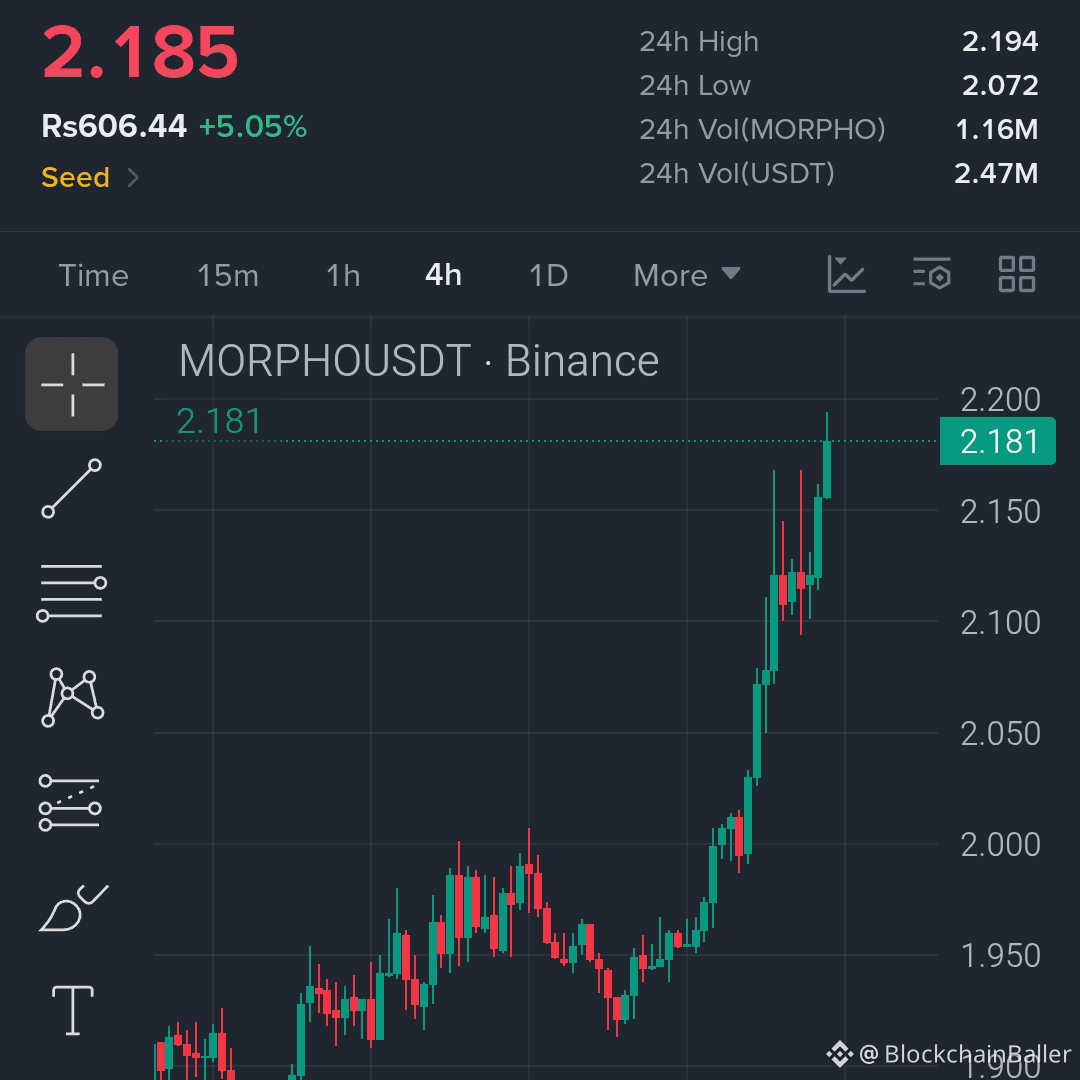Select the brush drawing tool
Screen dimensions: 1080x1080
click(73, 908)
